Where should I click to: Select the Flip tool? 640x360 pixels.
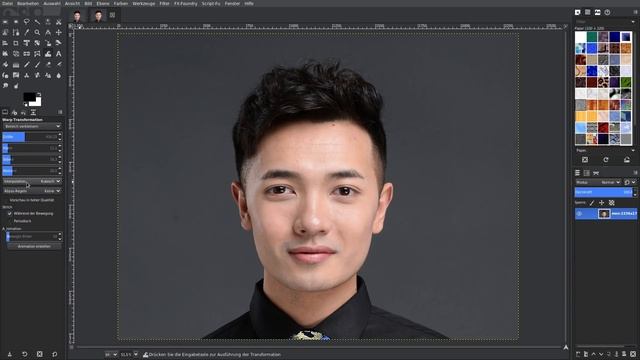pos(27,53)
